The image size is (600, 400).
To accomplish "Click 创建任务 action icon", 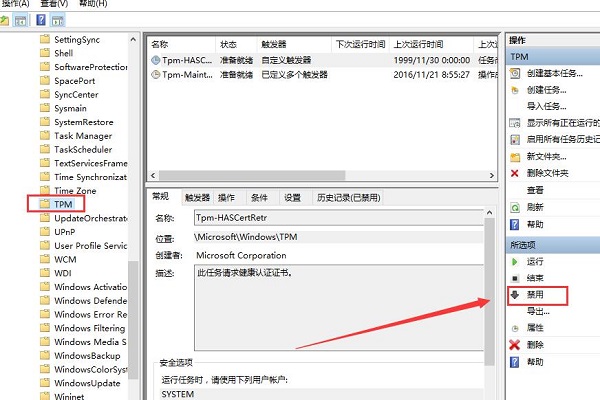I will coord(515,90).
